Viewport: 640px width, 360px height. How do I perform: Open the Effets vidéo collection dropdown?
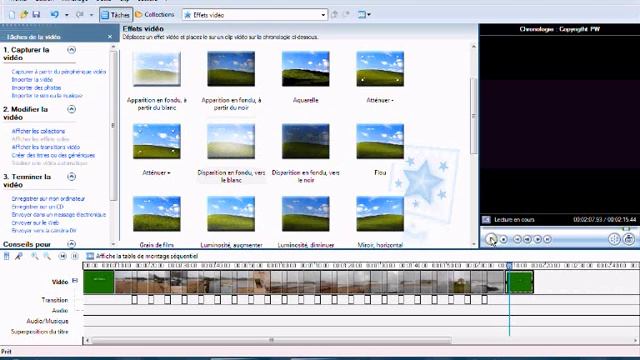point(255,15)
